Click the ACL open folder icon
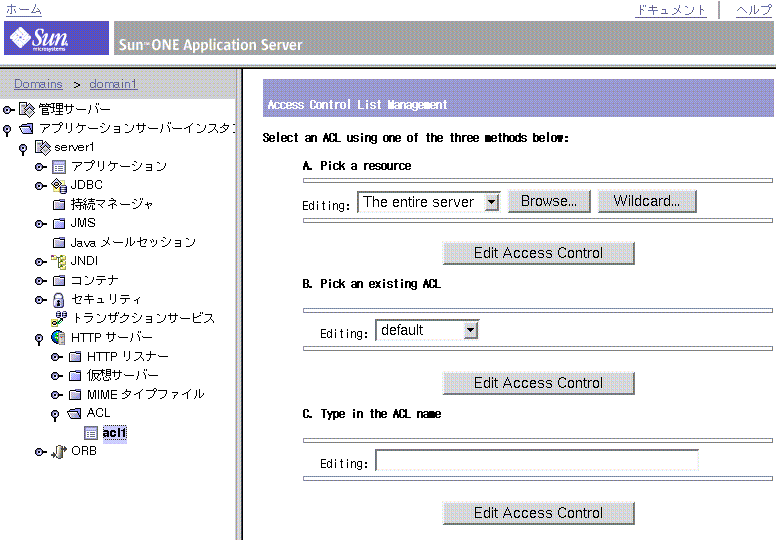This screenshot has width=776, height=540. (74, 413)
